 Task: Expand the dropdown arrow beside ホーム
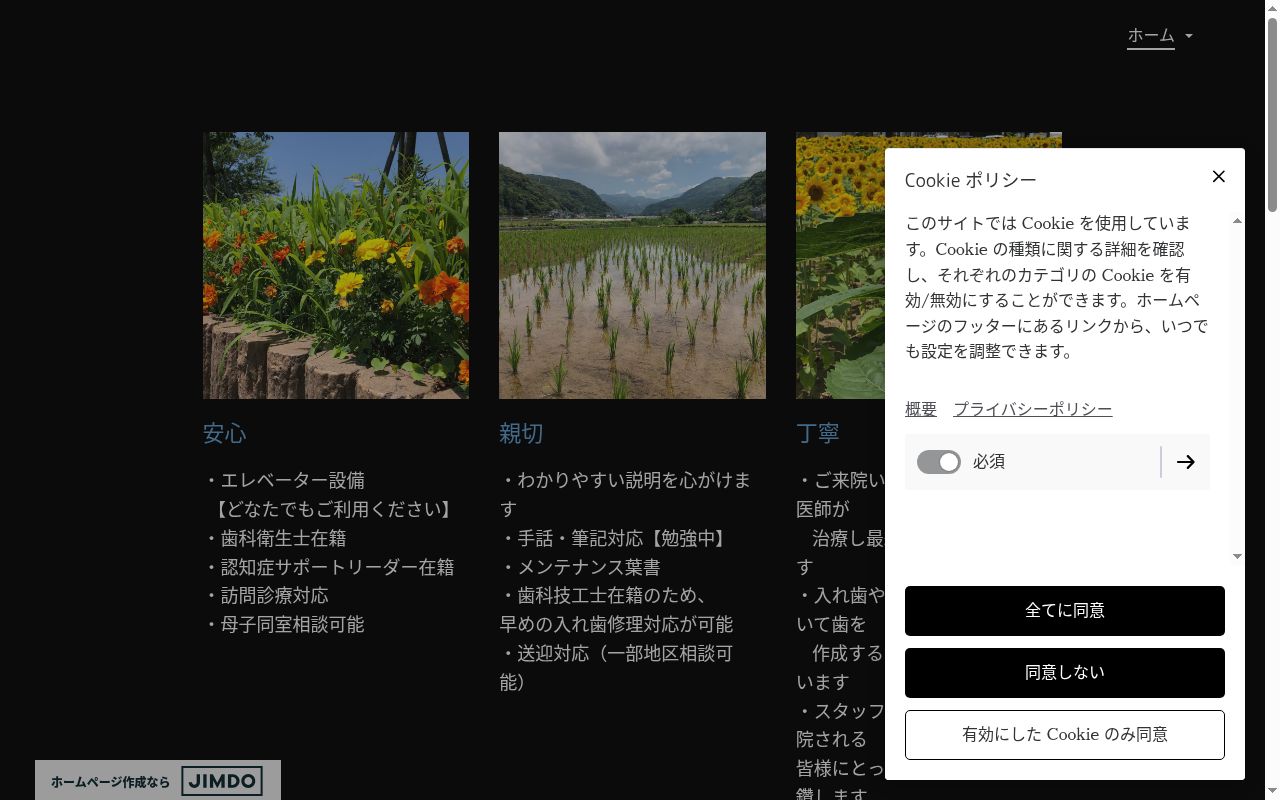1189,36
